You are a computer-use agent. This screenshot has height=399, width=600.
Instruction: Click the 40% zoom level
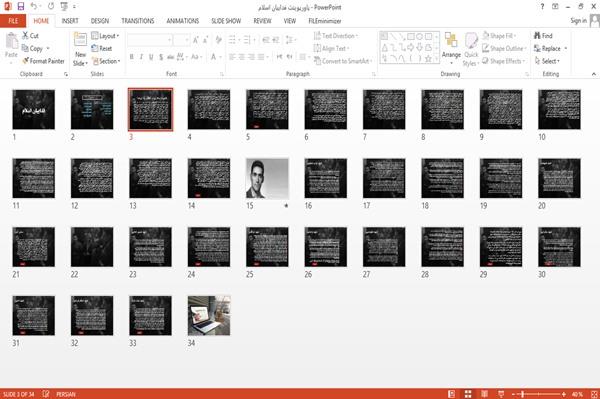577,394
